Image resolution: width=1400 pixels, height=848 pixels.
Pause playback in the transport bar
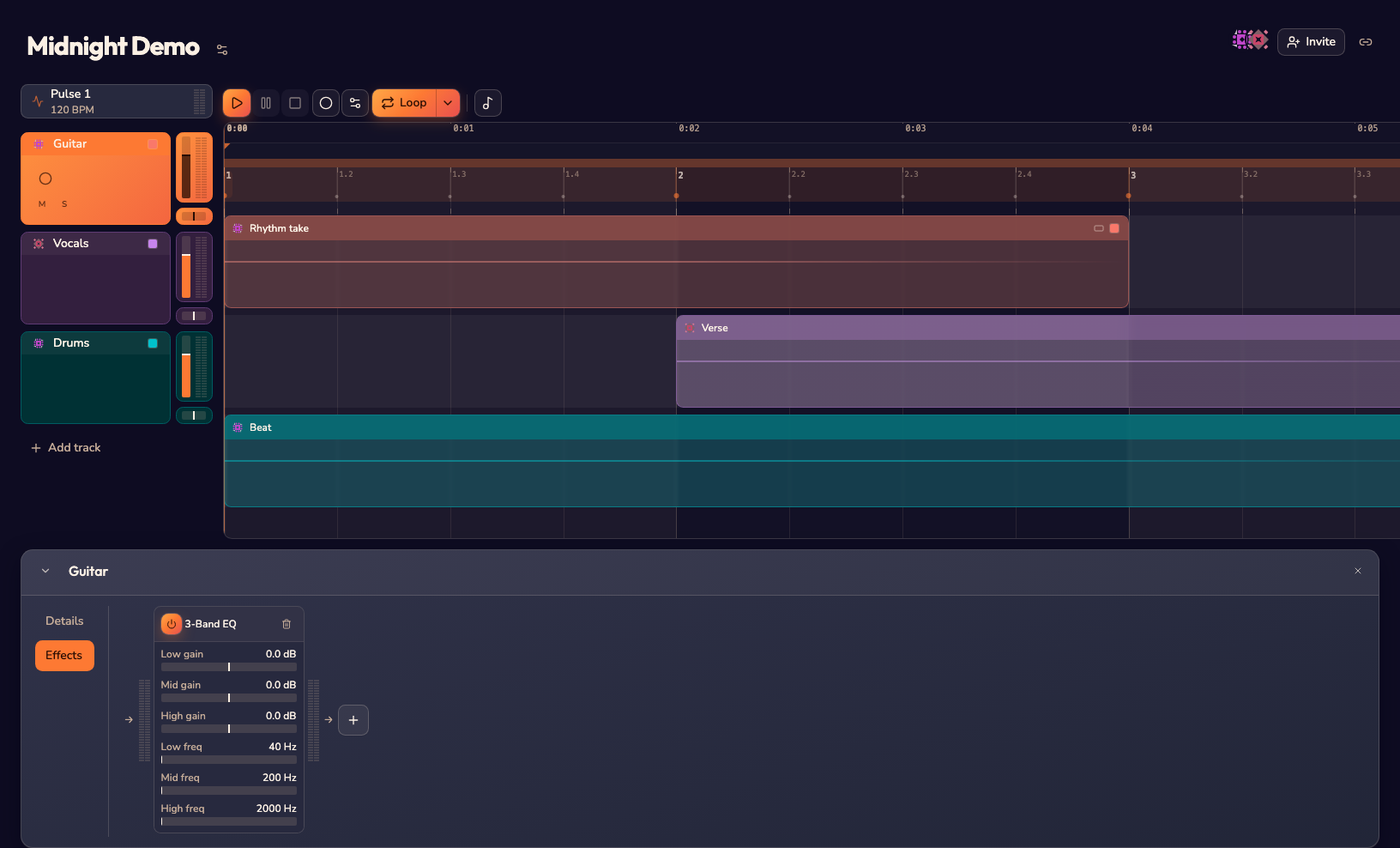(x=266, y=103)
